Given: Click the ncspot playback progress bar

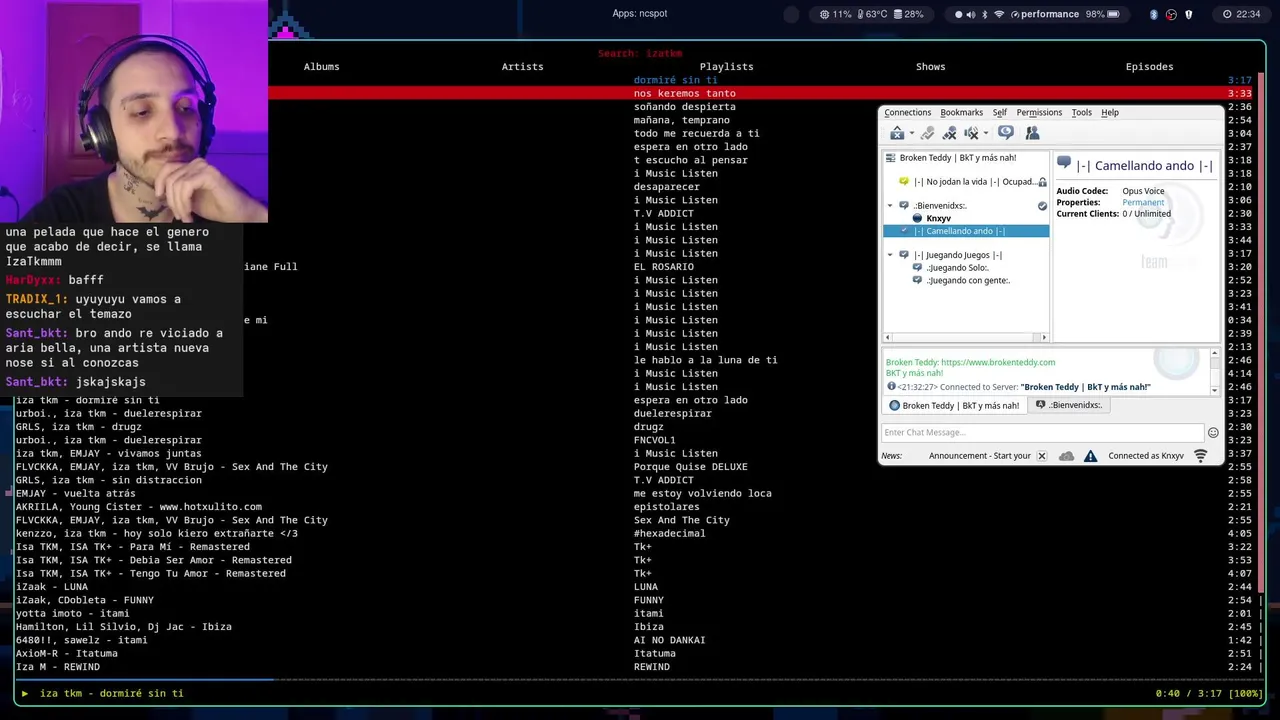Looking at the screenshot, I should 640,680.
